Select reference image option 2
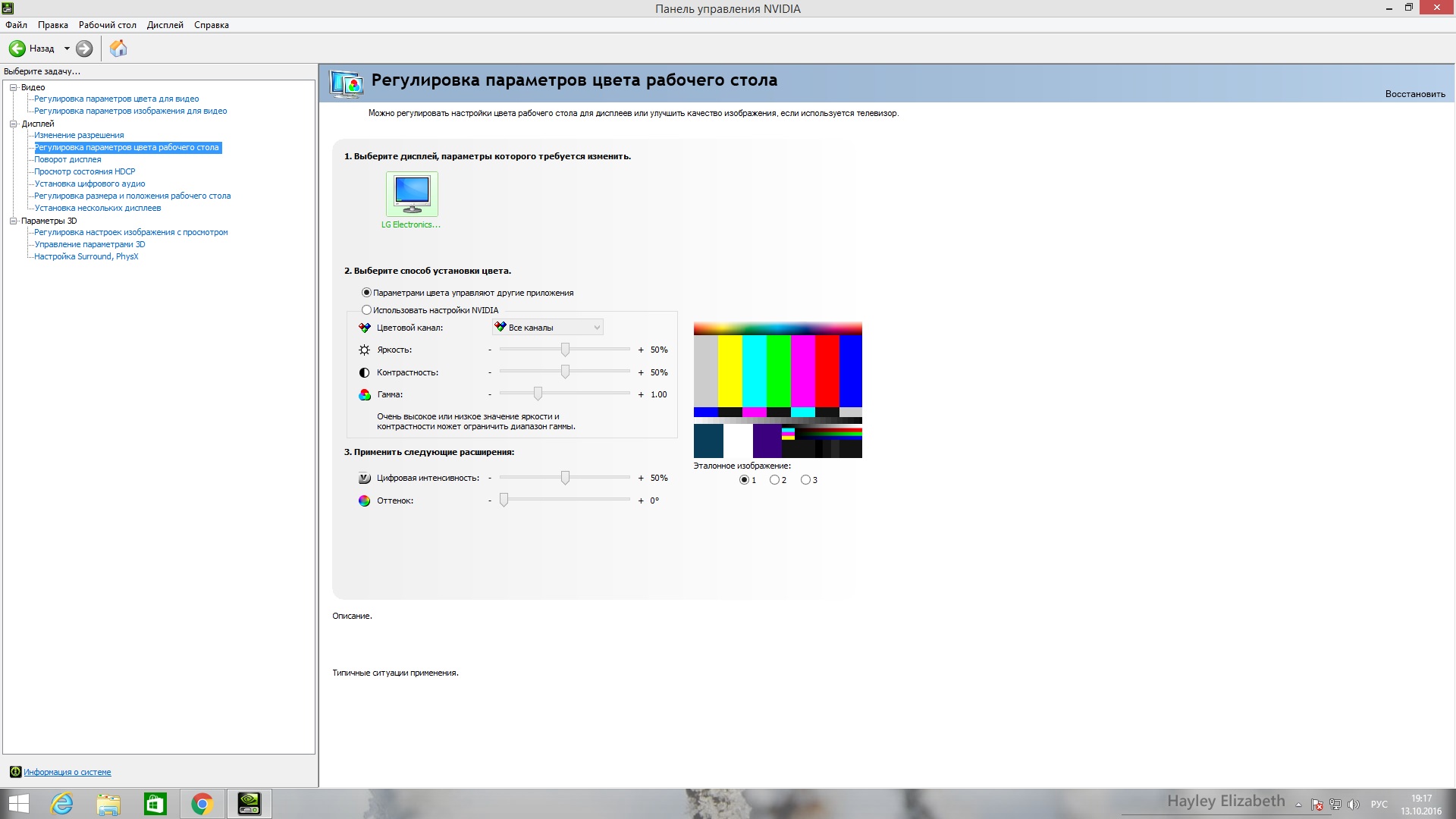The image size is (1456, 819). [x=774, y=480]
